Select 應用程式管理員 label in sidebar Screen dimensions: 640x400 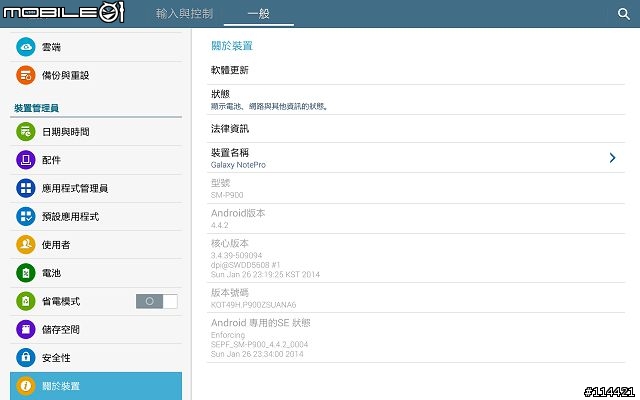[75, 188]
